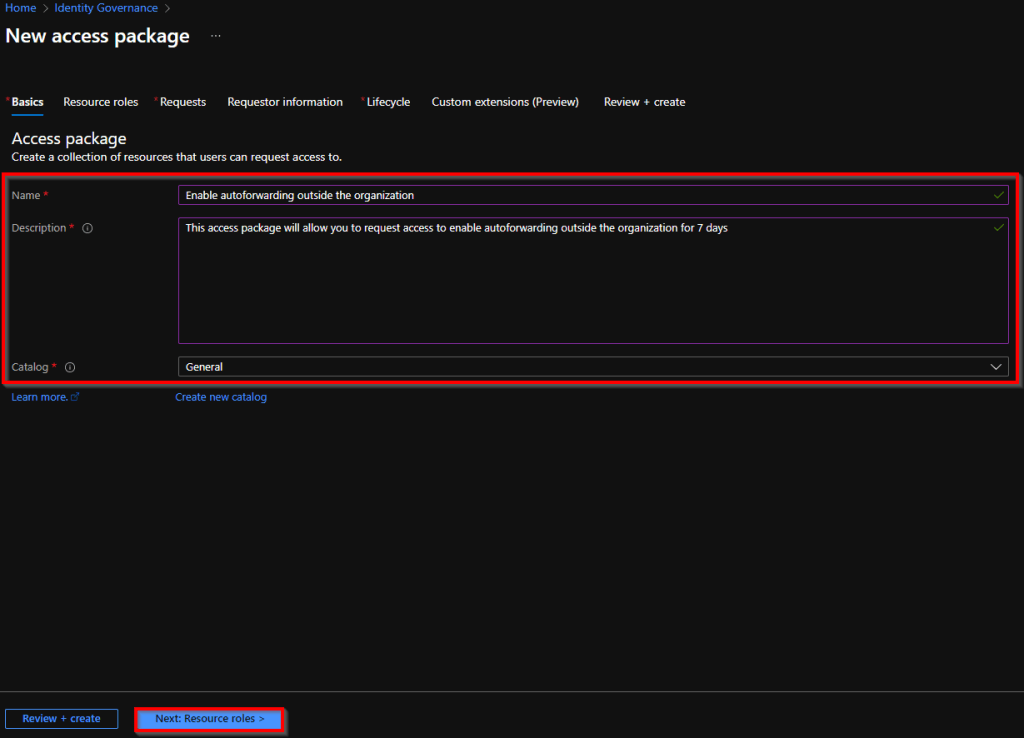Go to the Requests tab
This screenshot has width=1024, height=738.
coord(183,102)
